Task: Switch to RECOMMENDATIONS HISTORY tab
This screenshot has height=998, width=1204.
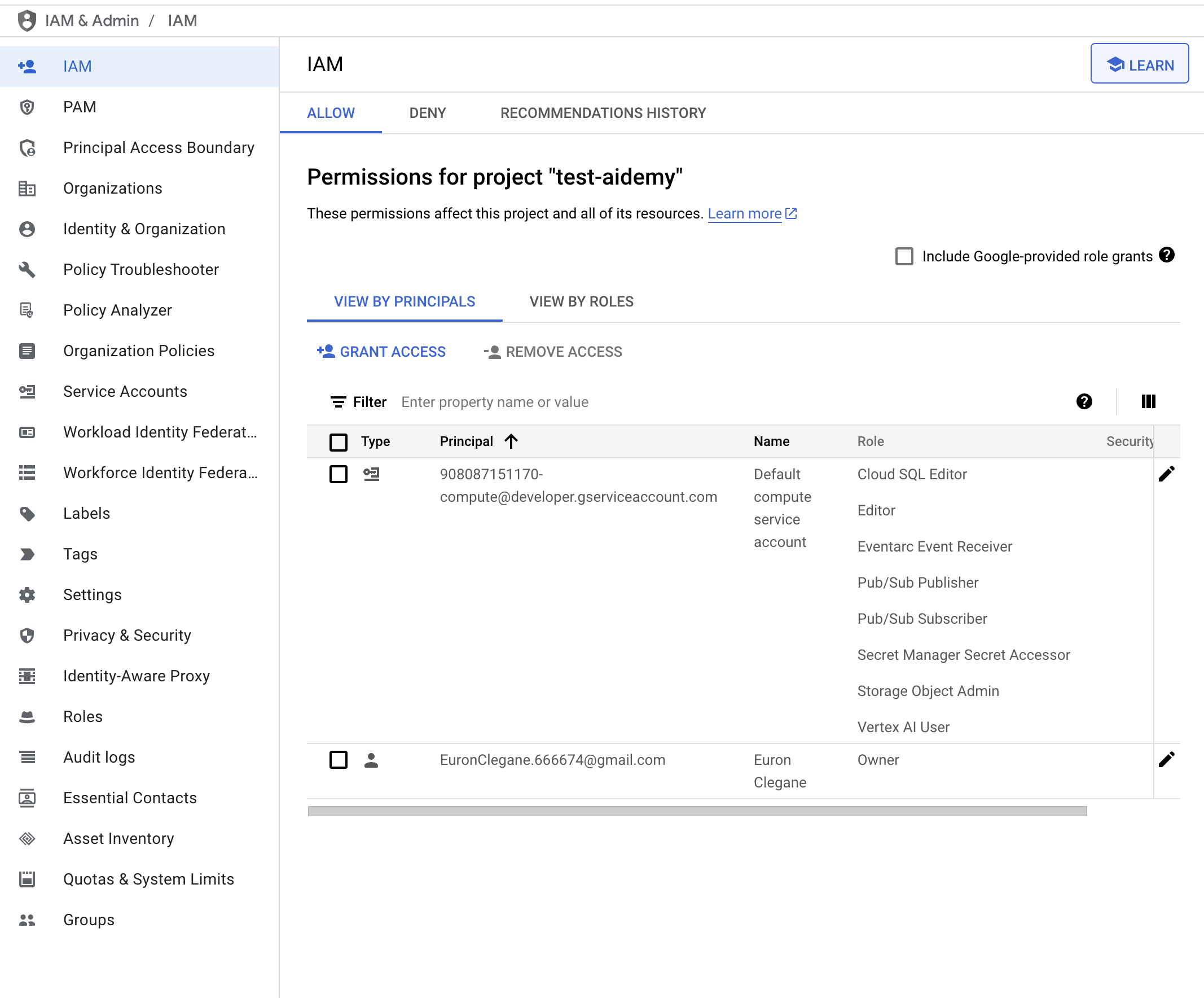Action: click(x=603, y=112)
